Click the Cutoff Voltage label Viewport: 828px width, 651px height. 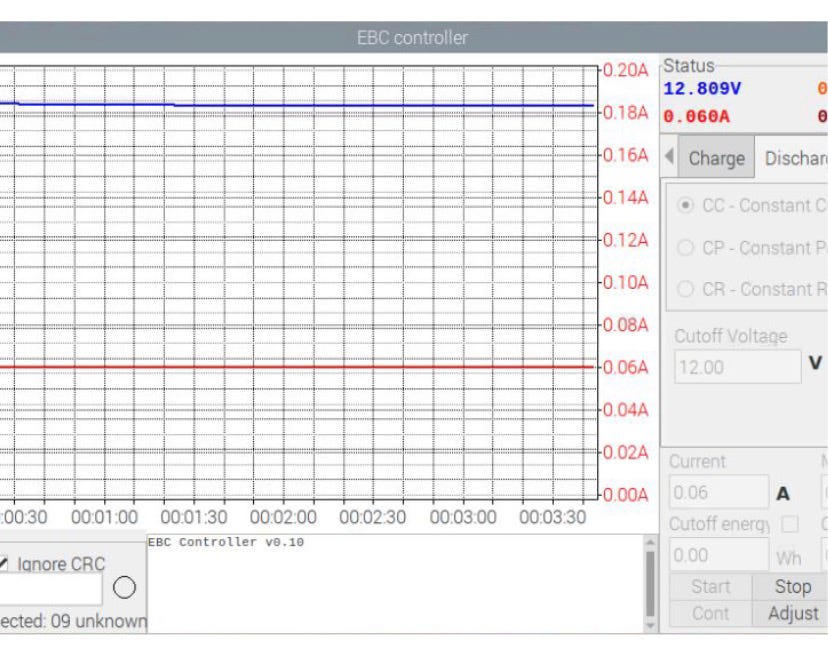click(x=731, y=336)
